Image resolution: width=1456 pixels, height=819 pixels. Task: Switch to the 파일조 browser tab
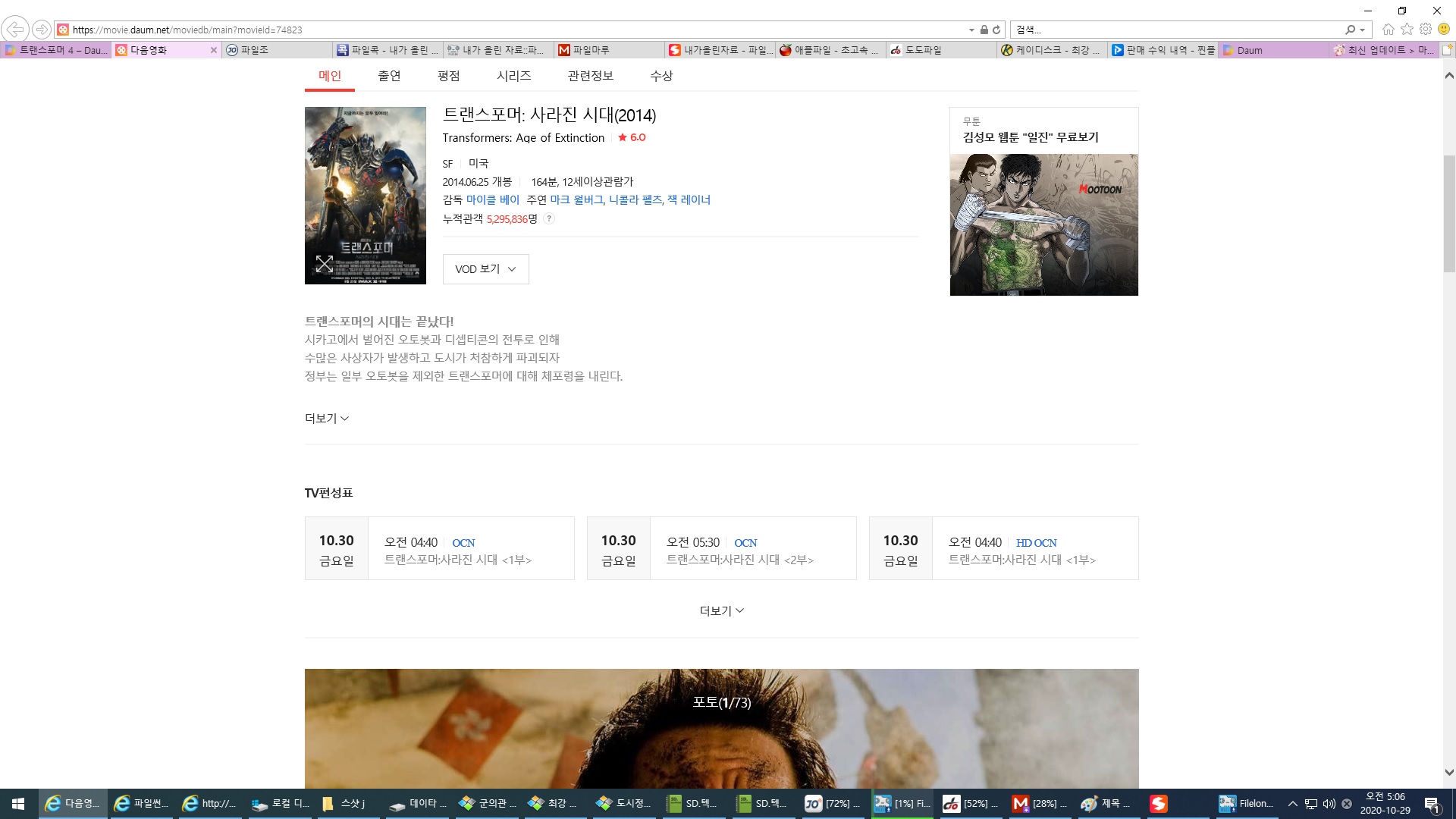click(277, 50)
